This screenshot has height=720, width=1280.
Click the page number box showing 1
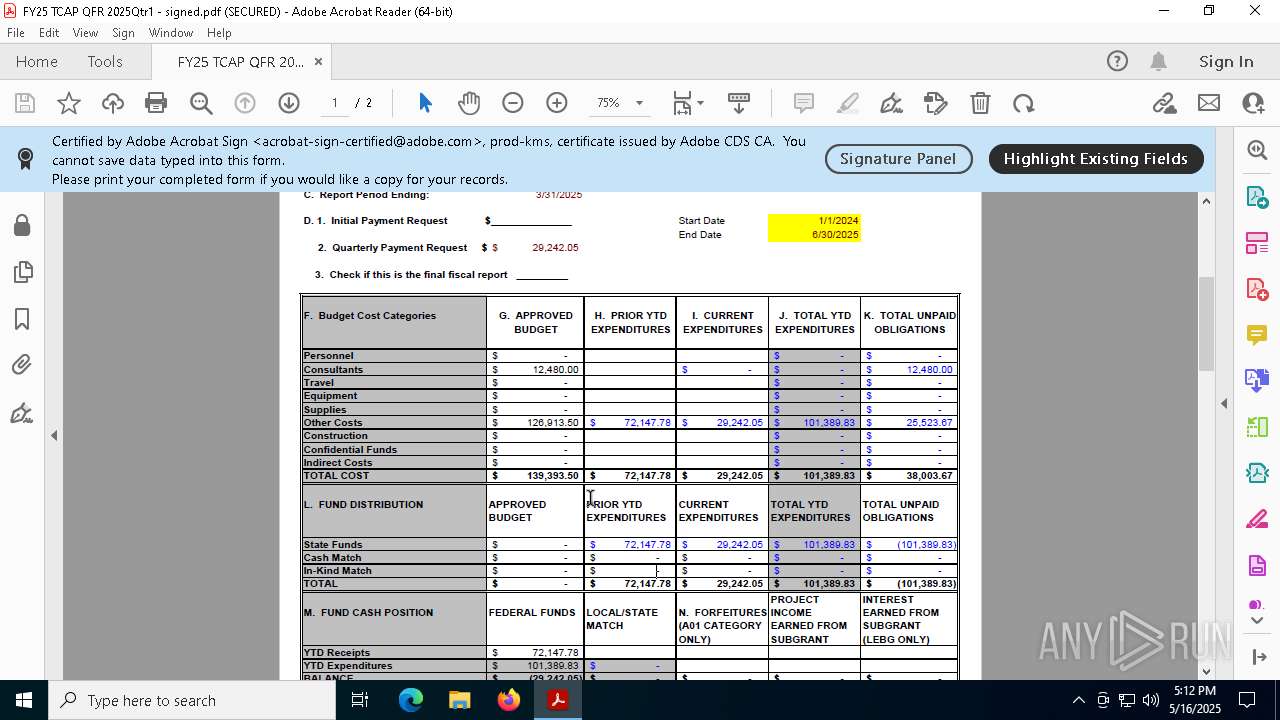pyautogui.click(x=335, y=103)
